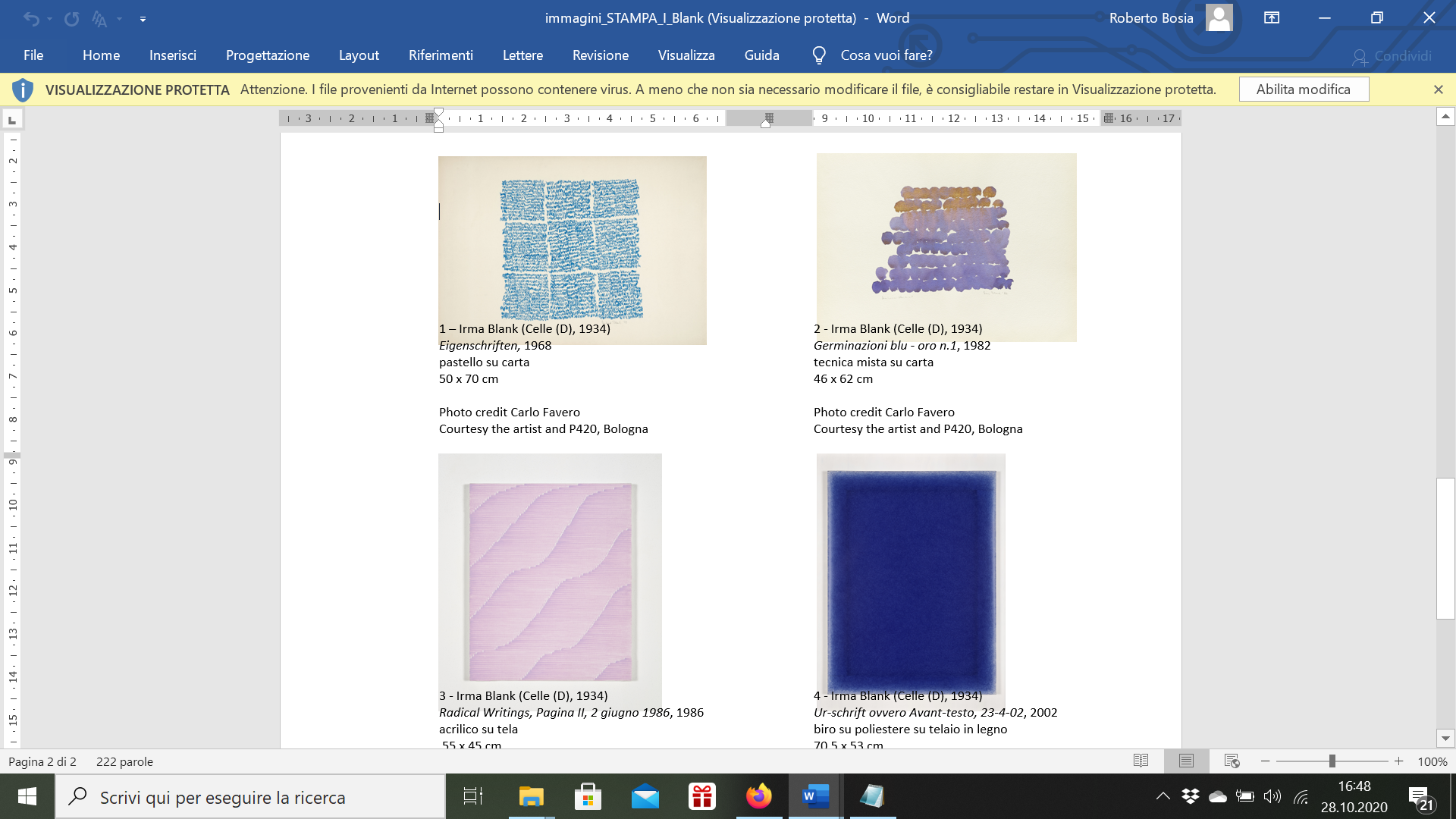This screenshot has width=1456, height=819.
Task: Click the tab stop selector at ruler corner
Action: (x=12, y=119)
